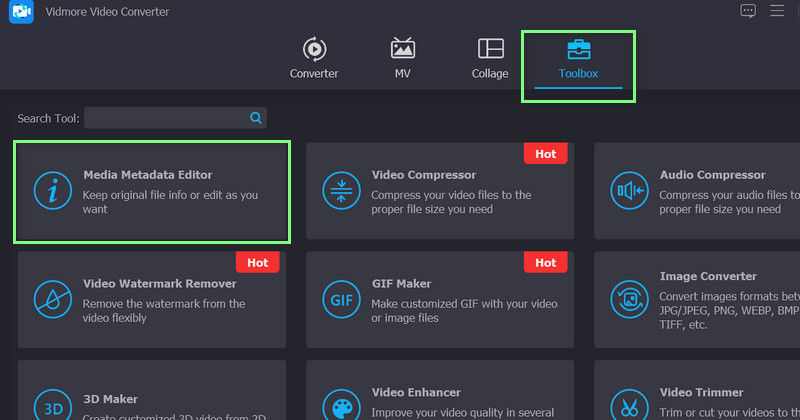Focus the Search Tool input field

click(x=166, y=118)
